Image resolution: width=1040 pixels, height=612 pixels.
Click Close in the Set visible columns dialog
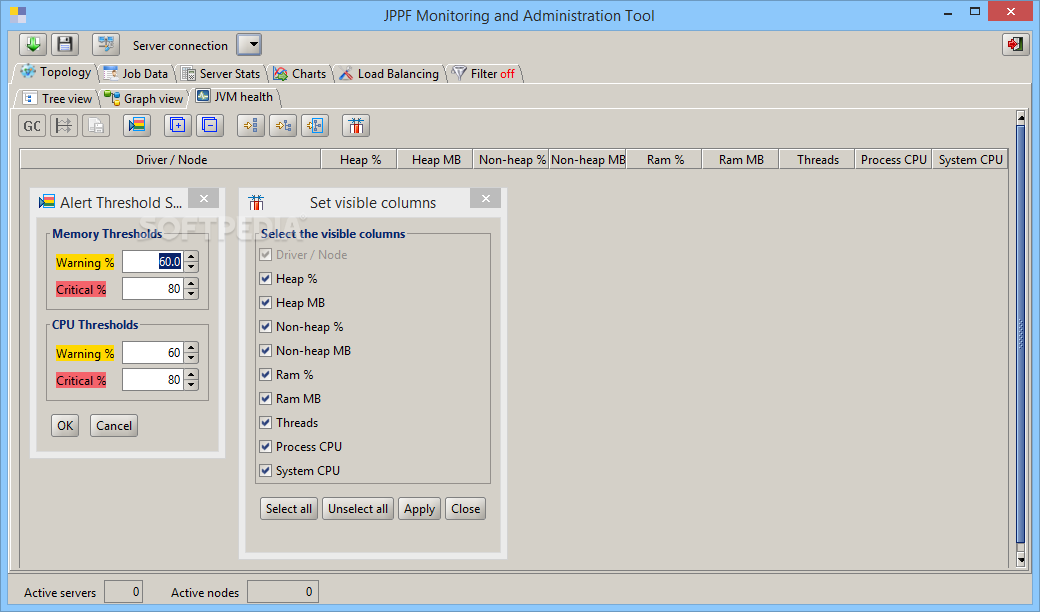466,509
